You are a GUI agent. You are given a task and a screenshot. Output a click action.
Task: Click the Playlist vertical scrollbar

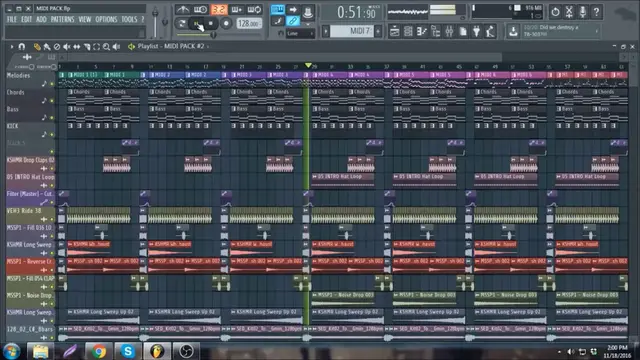(633, 200)
